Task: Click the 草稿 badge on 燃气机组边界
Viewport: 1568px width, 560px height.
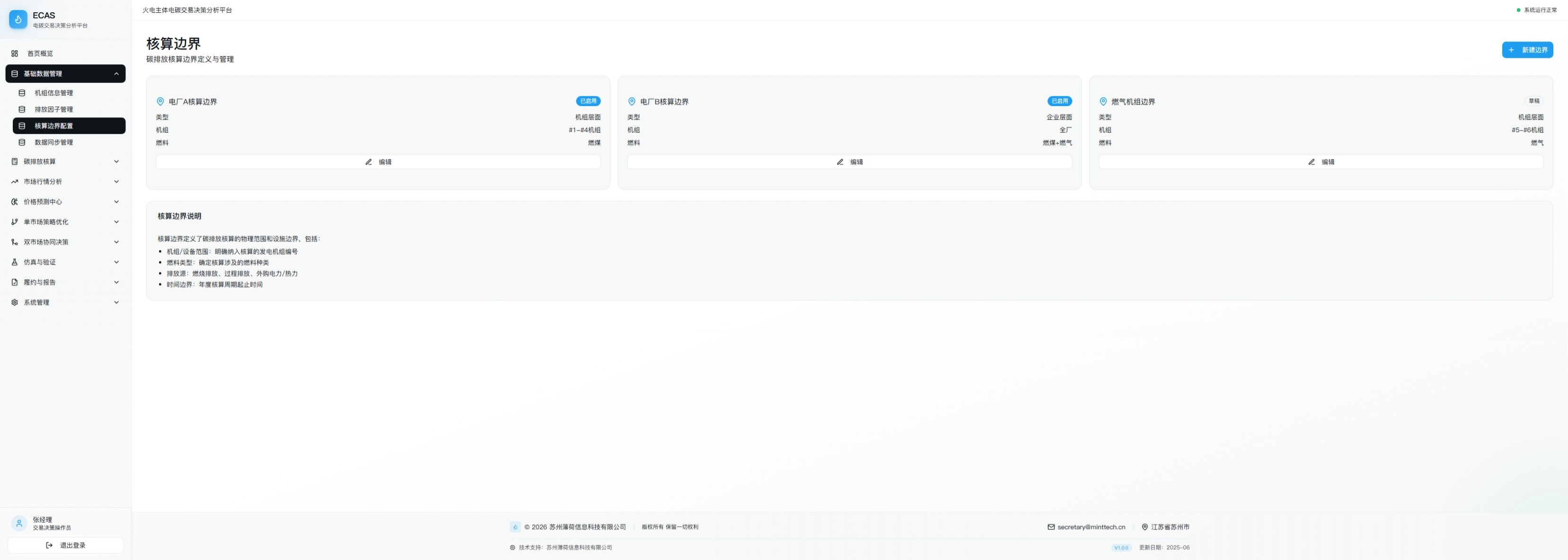Action: tap(1533, 101)
